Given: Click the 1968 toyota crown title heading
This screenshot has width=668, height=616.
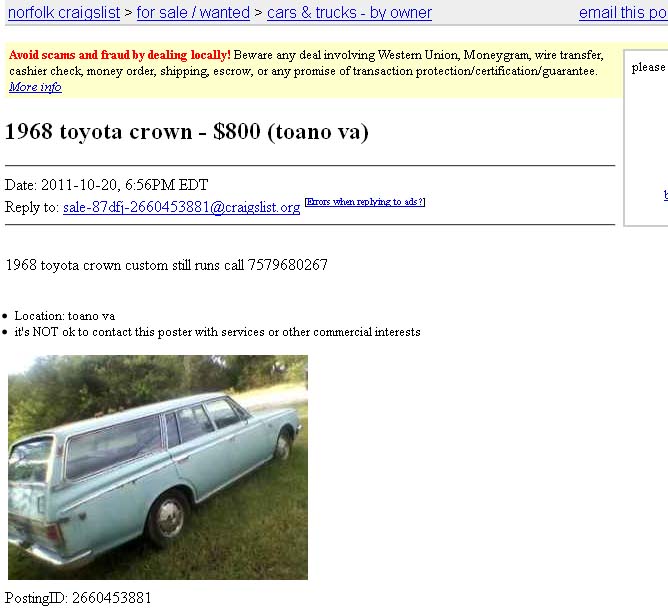Looking at the screenshot, I should (187, 131).
